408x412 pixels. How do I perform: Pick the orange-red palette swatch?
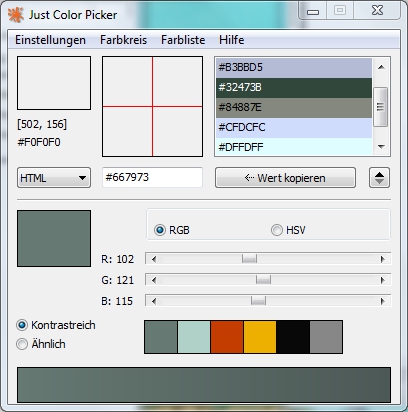pyautogui.click(x=227, y=337)
